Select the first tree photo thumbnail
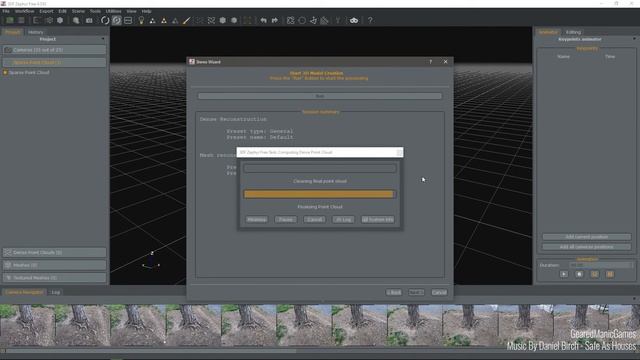 27,325
